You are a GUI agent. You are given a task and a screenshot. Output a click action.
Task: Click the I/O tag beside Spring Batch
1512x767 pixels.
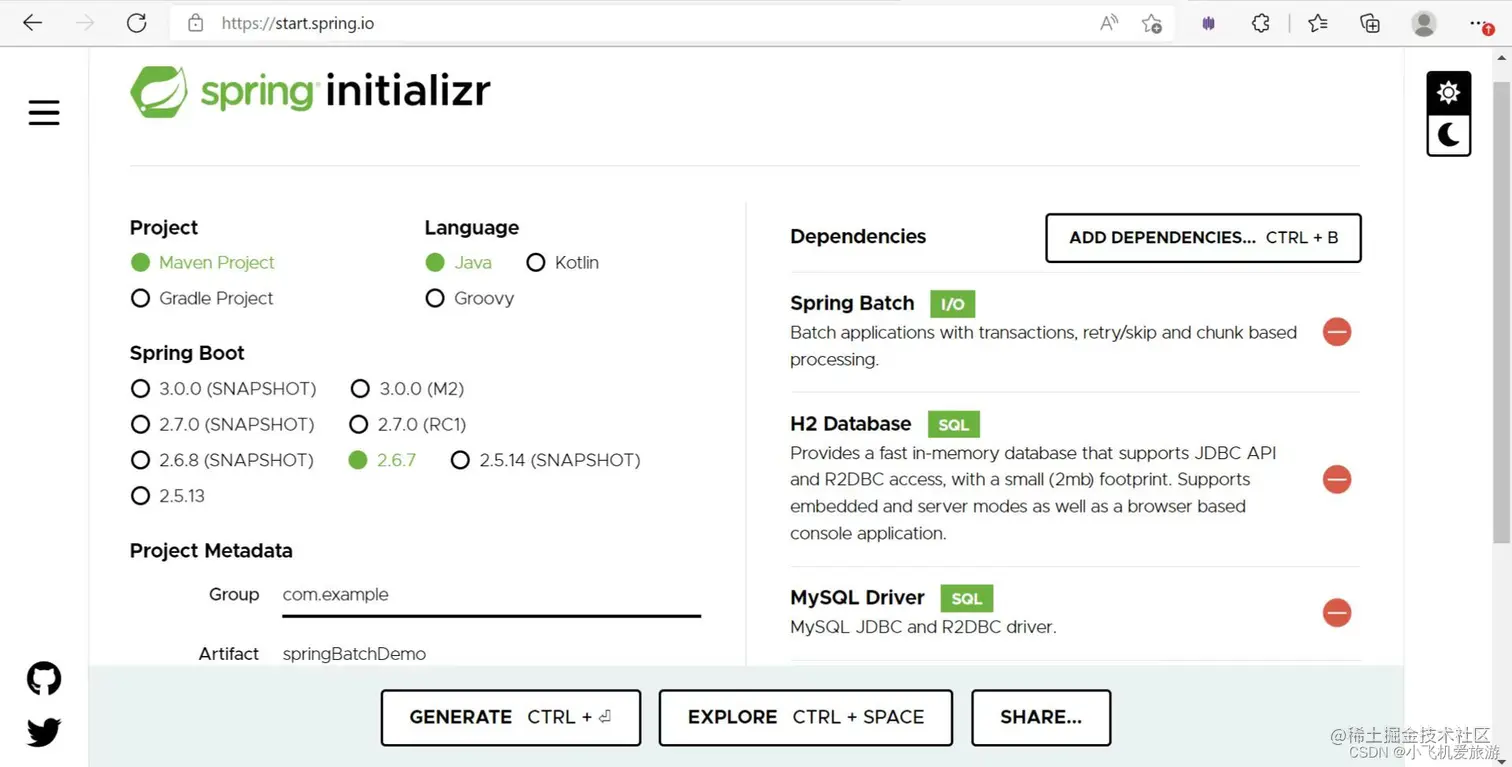[x=952, y=304]
